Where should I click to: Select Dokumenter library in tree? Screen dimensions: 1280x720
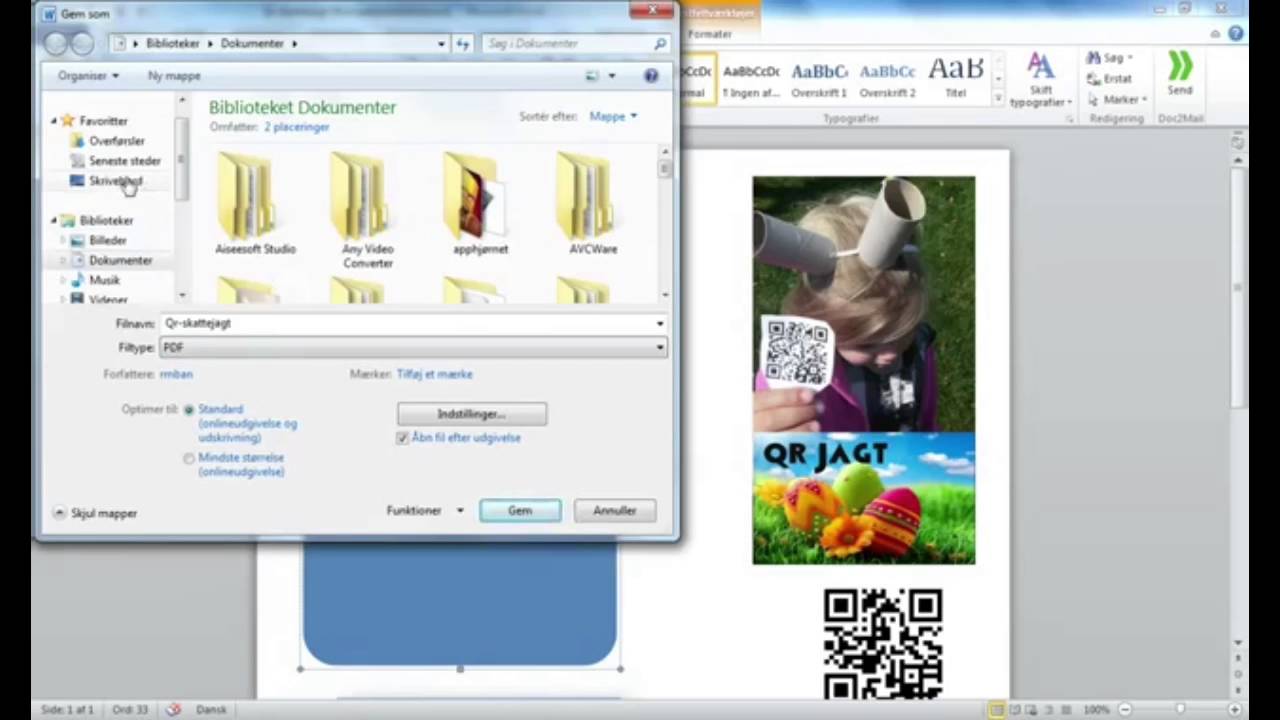click(112, 261)
